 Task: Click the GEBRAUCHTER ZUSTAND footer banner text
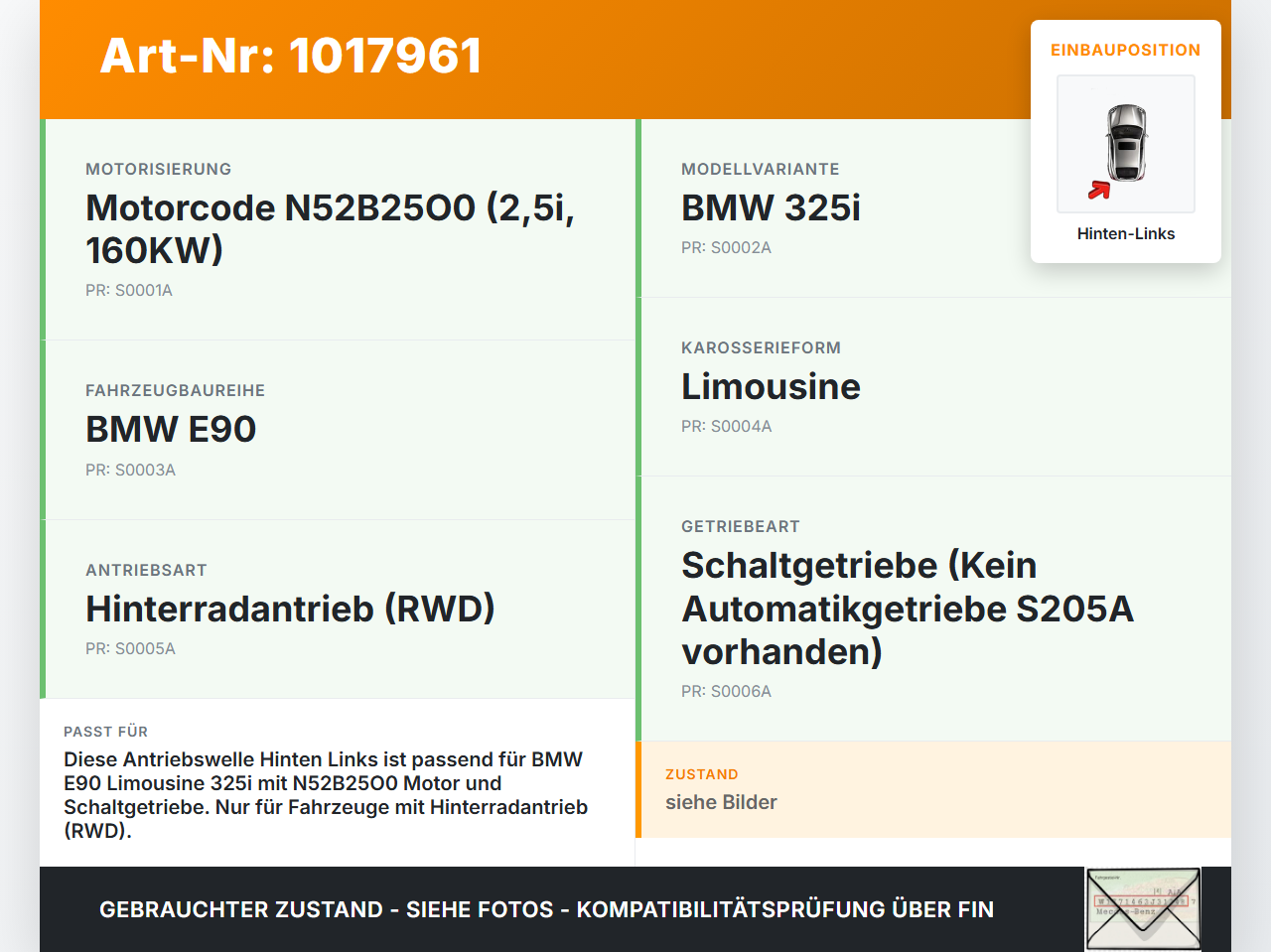[546, 909]
